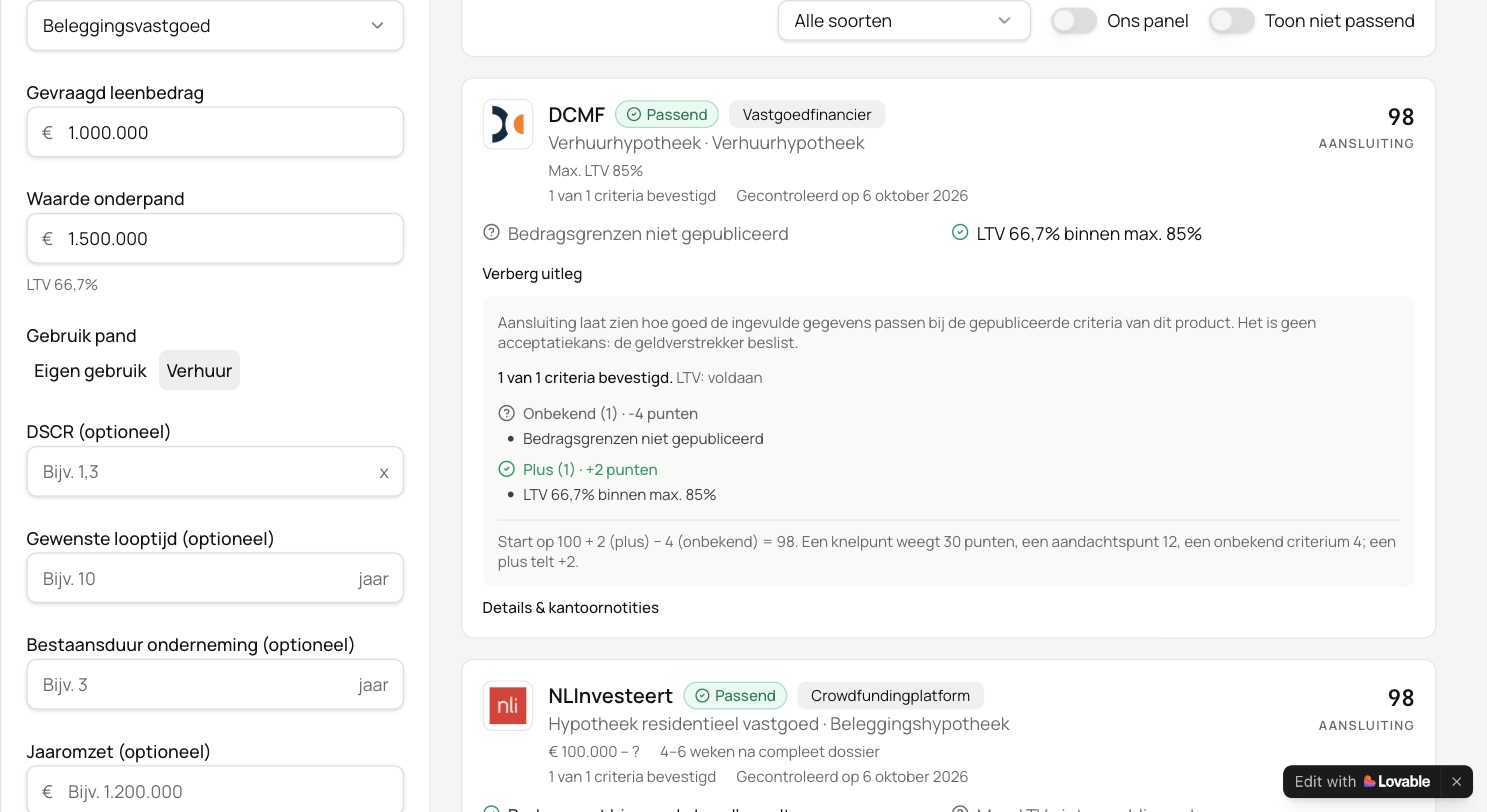Enable the Toon niet passend switch
This screenshot has height=812, width=1487.
(x=1232, y=21)
